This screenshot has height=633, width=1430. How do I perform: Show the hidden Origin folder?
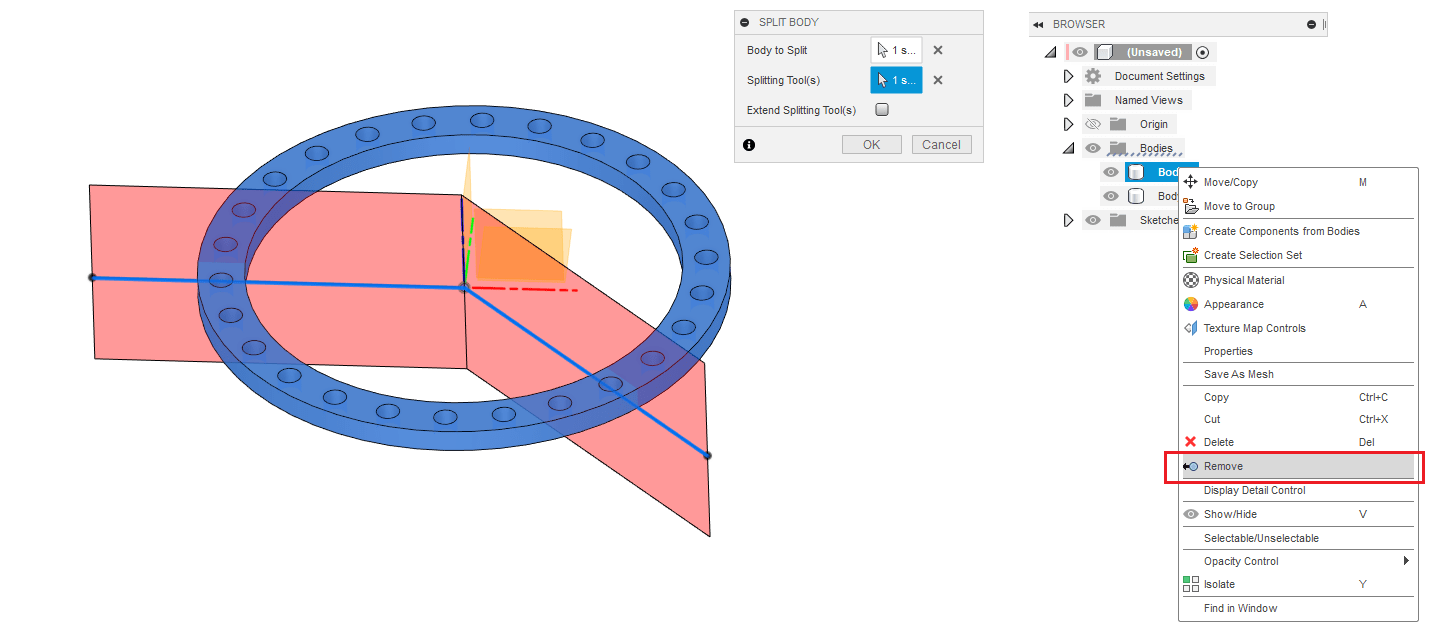(1093, 124)
